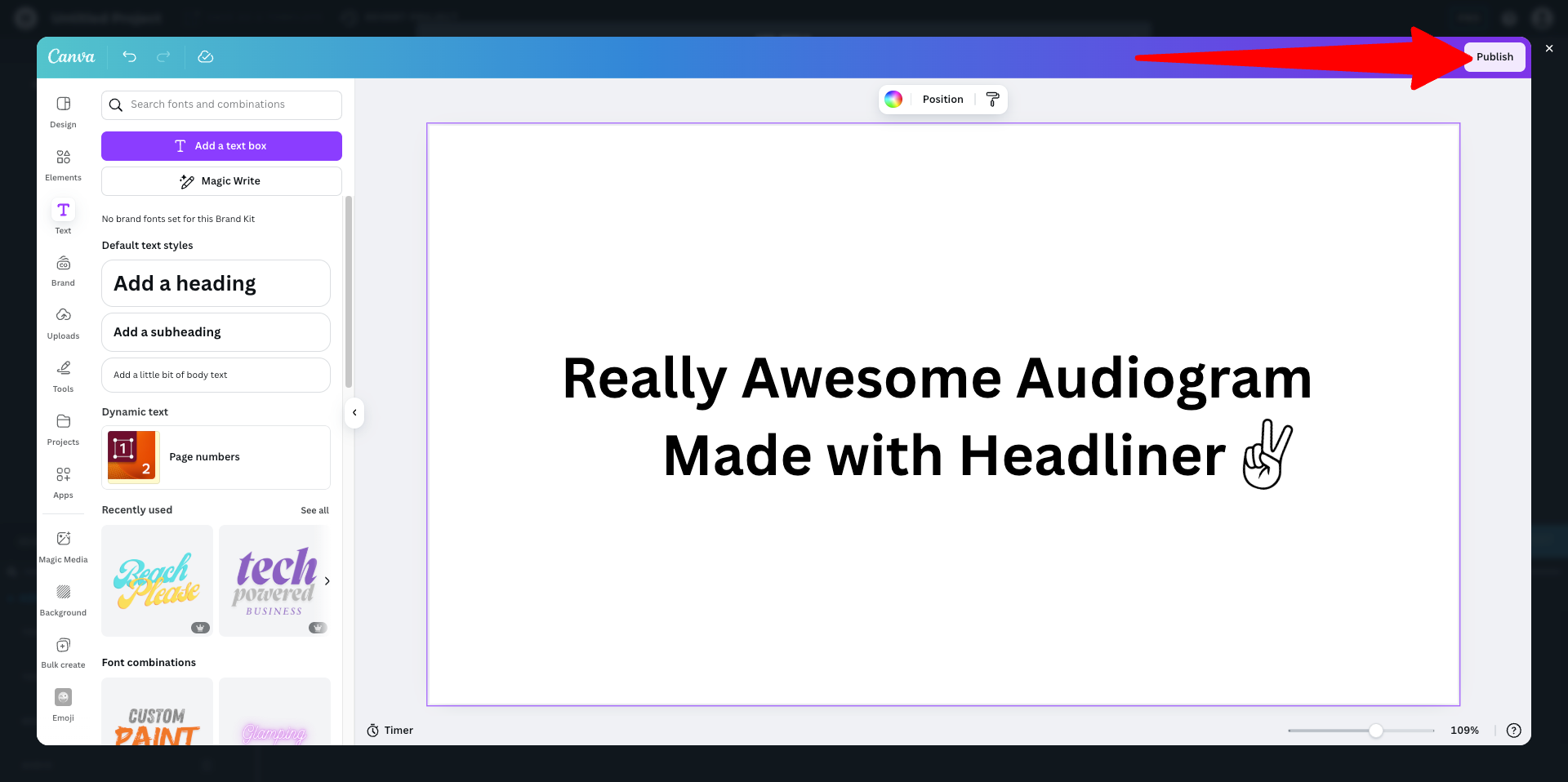Open the Bulk create tool

(63, 652)
